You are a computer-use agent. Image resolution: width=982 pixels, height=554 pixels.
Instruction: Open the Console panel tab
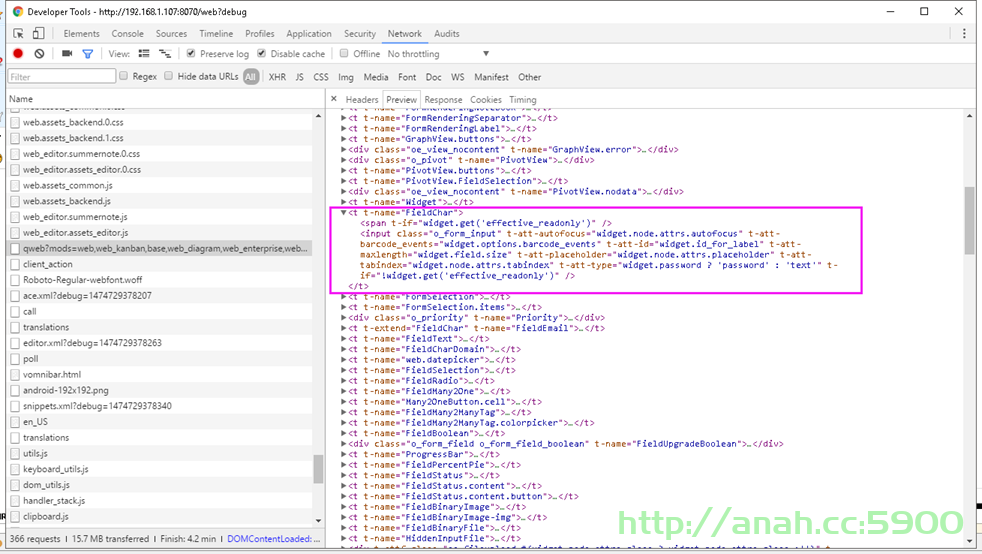pos(127,34)
